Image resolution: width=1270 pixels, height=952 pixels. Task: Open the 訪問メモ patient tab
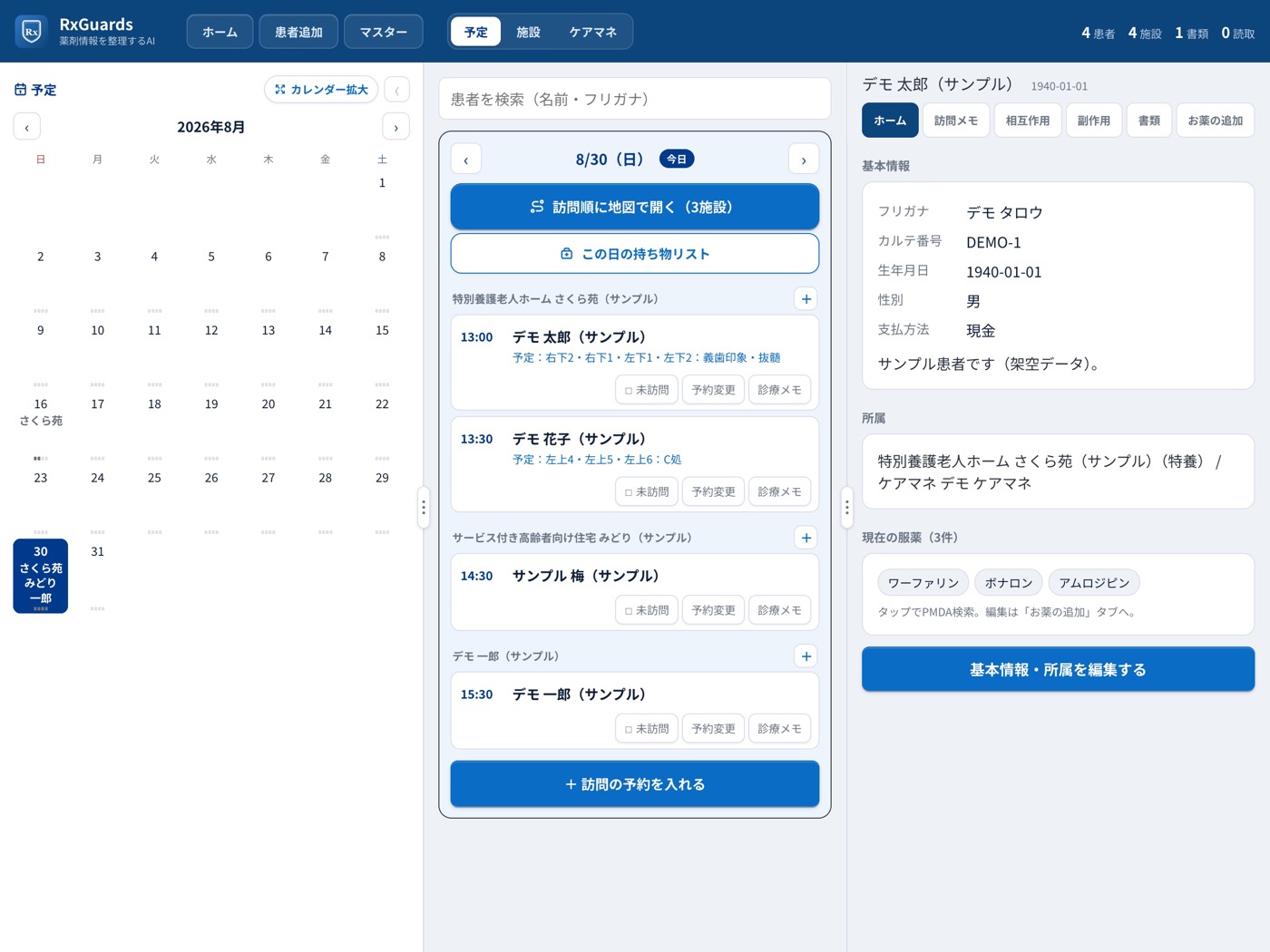click(x=956, y=121)
